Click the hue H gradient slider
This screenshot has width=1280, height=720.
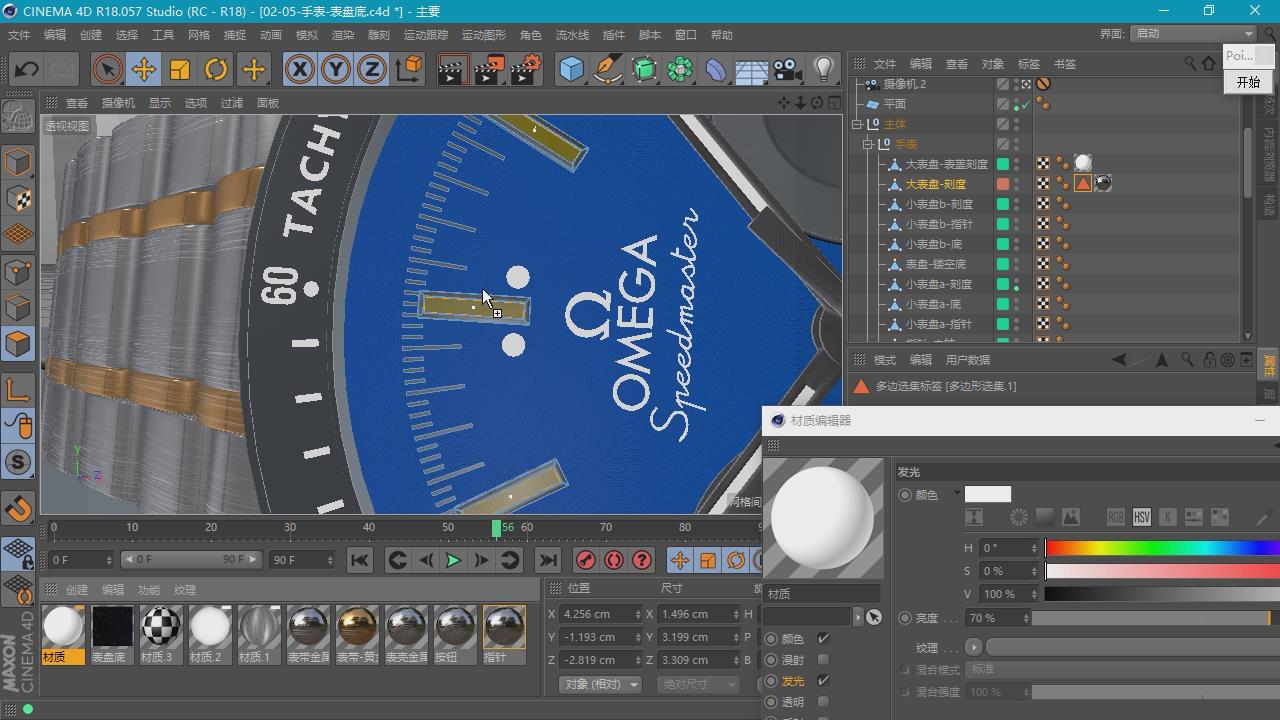[1162, 548]
